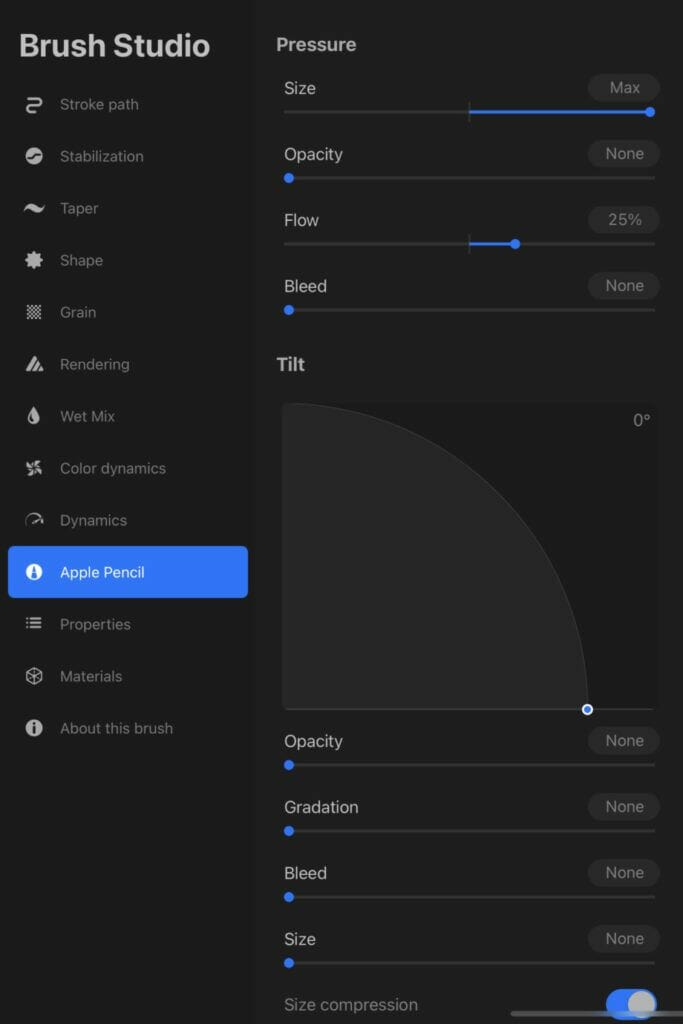Switch to the Taper settings
The height and width of the screenshot is (1024, 683).
(x=128, y=208)
